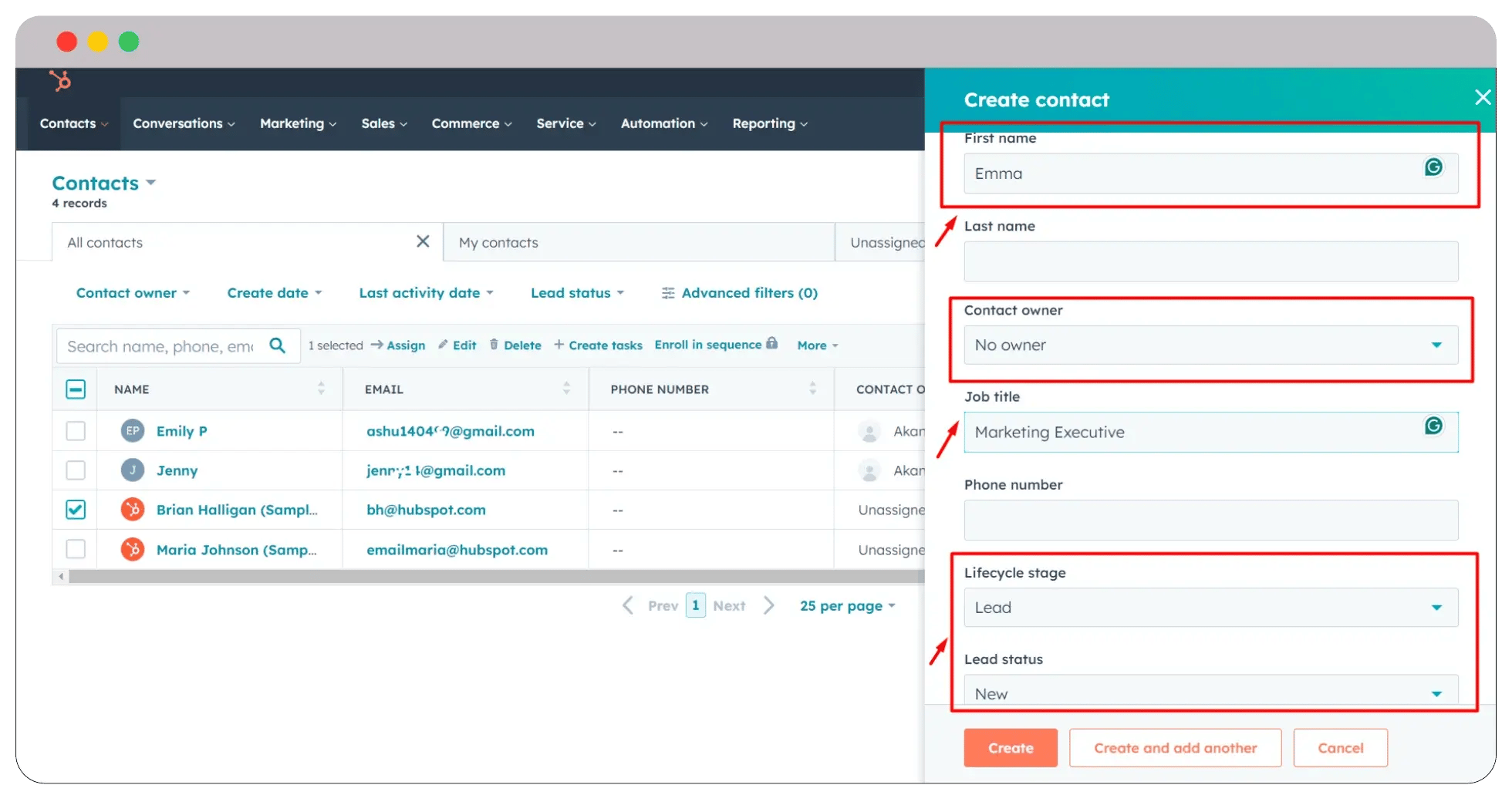Open the 25 per page dropdown

click(x=846, y=605)
